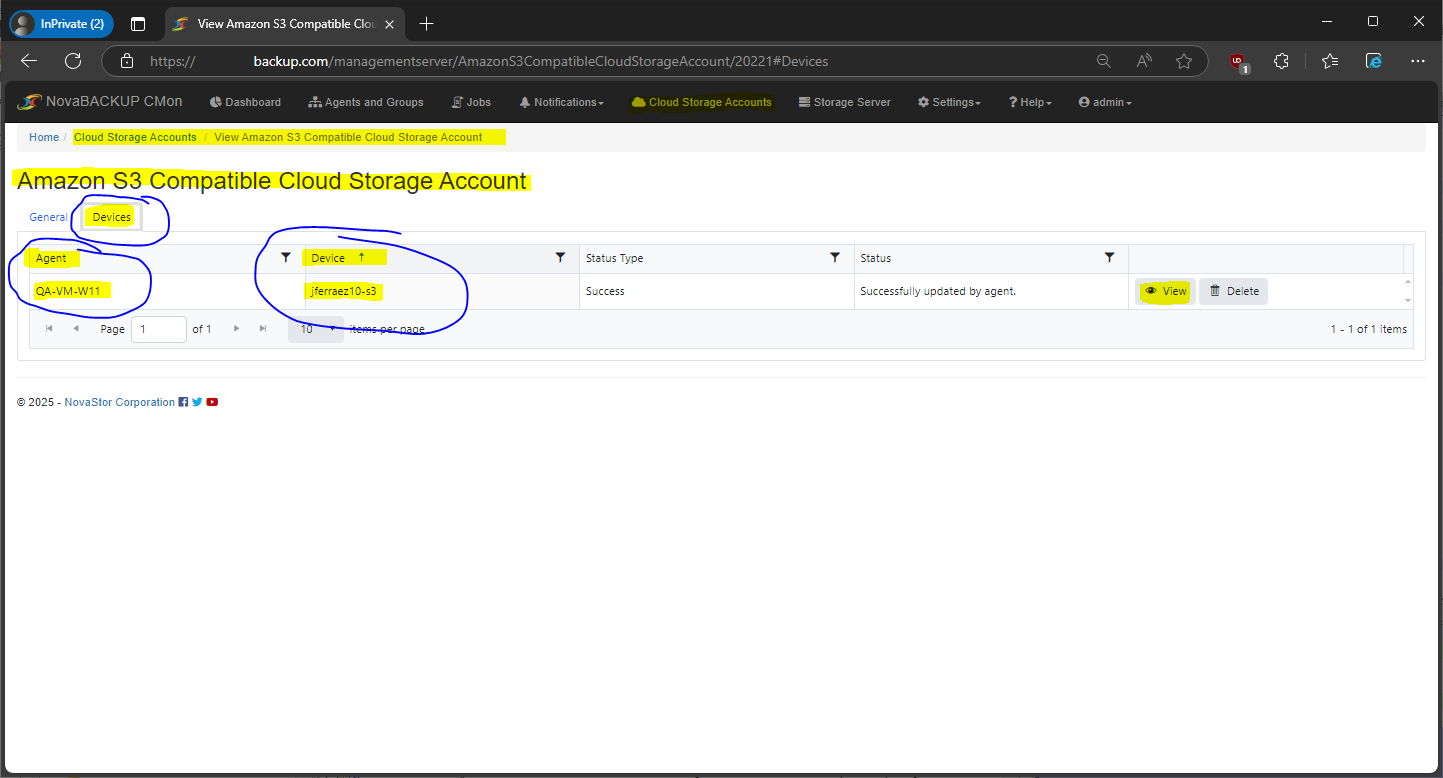Add page to favorites star icon
1443x778 pixels.
pos(1184,61)
